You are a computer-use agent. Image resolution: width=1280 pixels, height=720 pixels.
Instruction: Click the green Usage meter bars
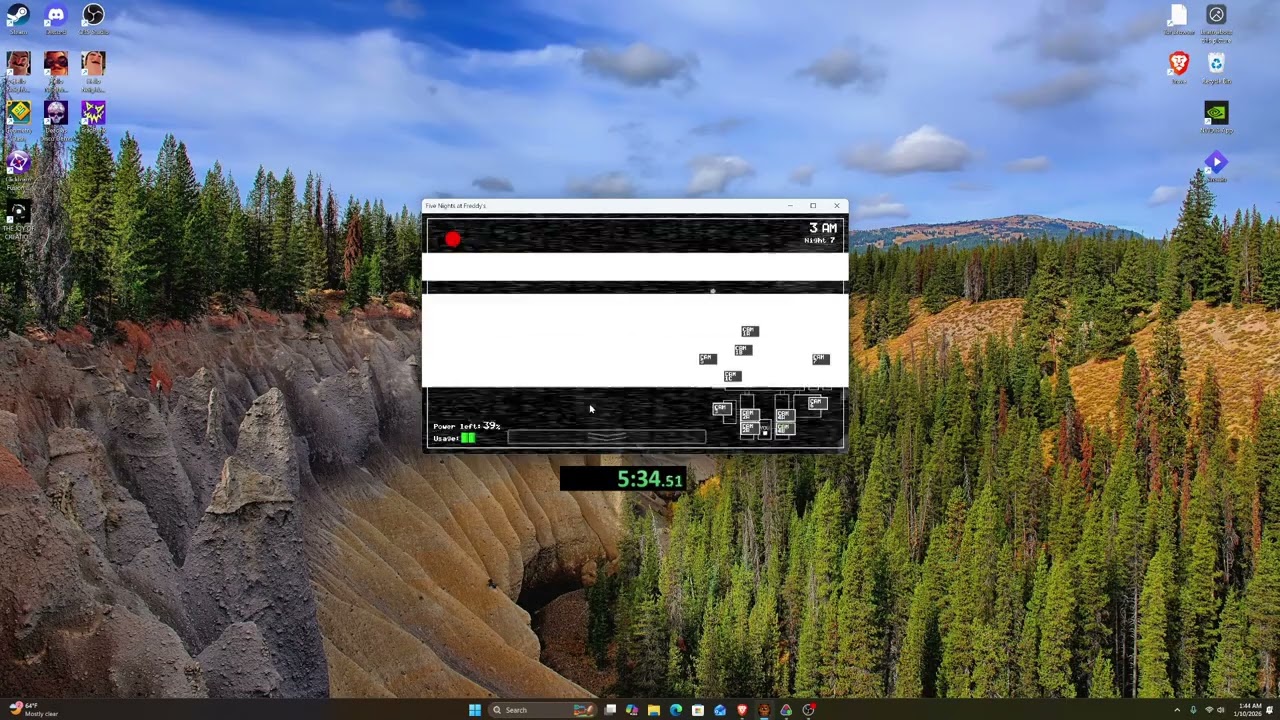point(468,438)
